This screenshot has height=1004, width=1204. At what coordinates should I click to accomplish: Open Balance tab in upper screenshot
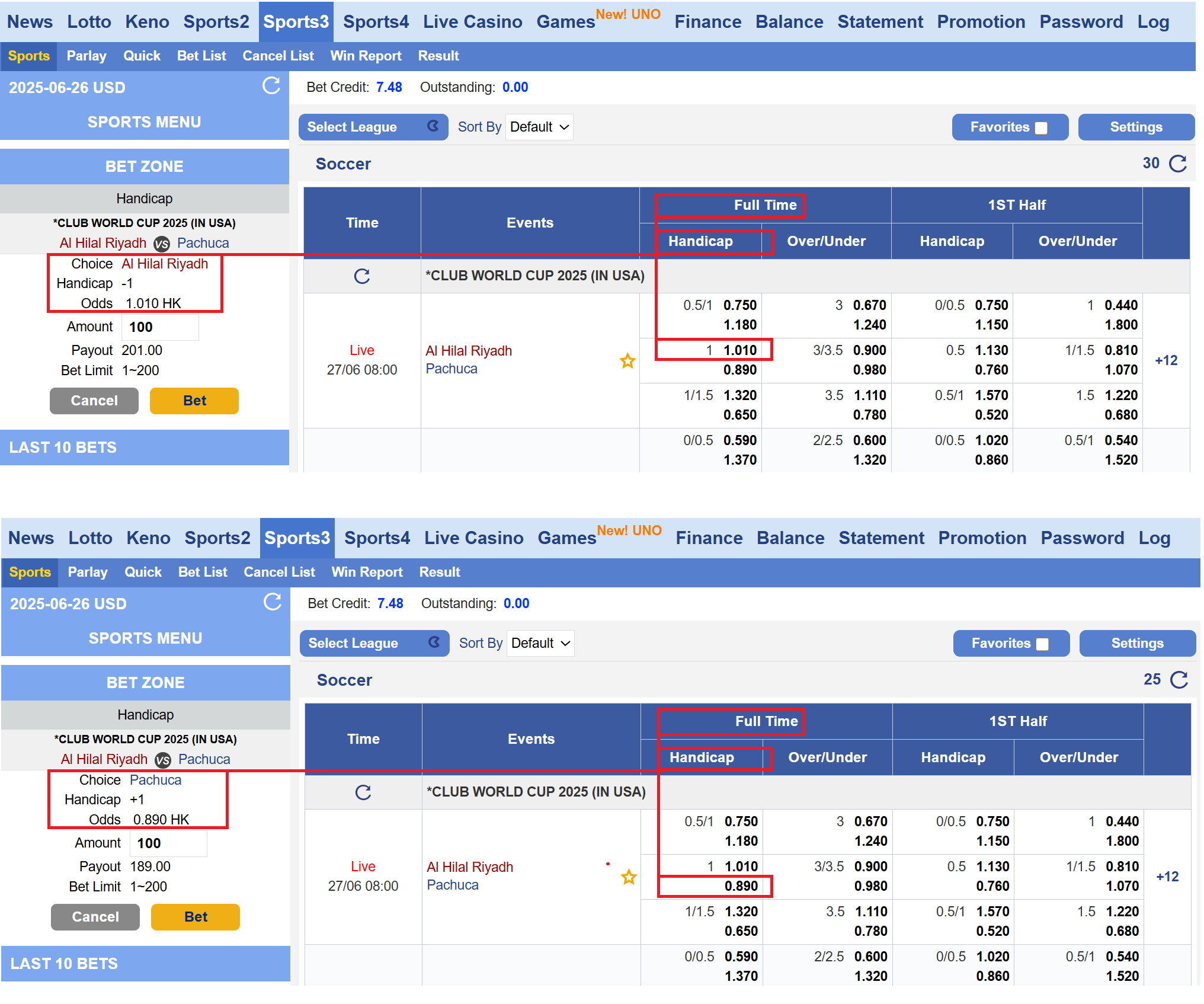[x=789, y=22]
